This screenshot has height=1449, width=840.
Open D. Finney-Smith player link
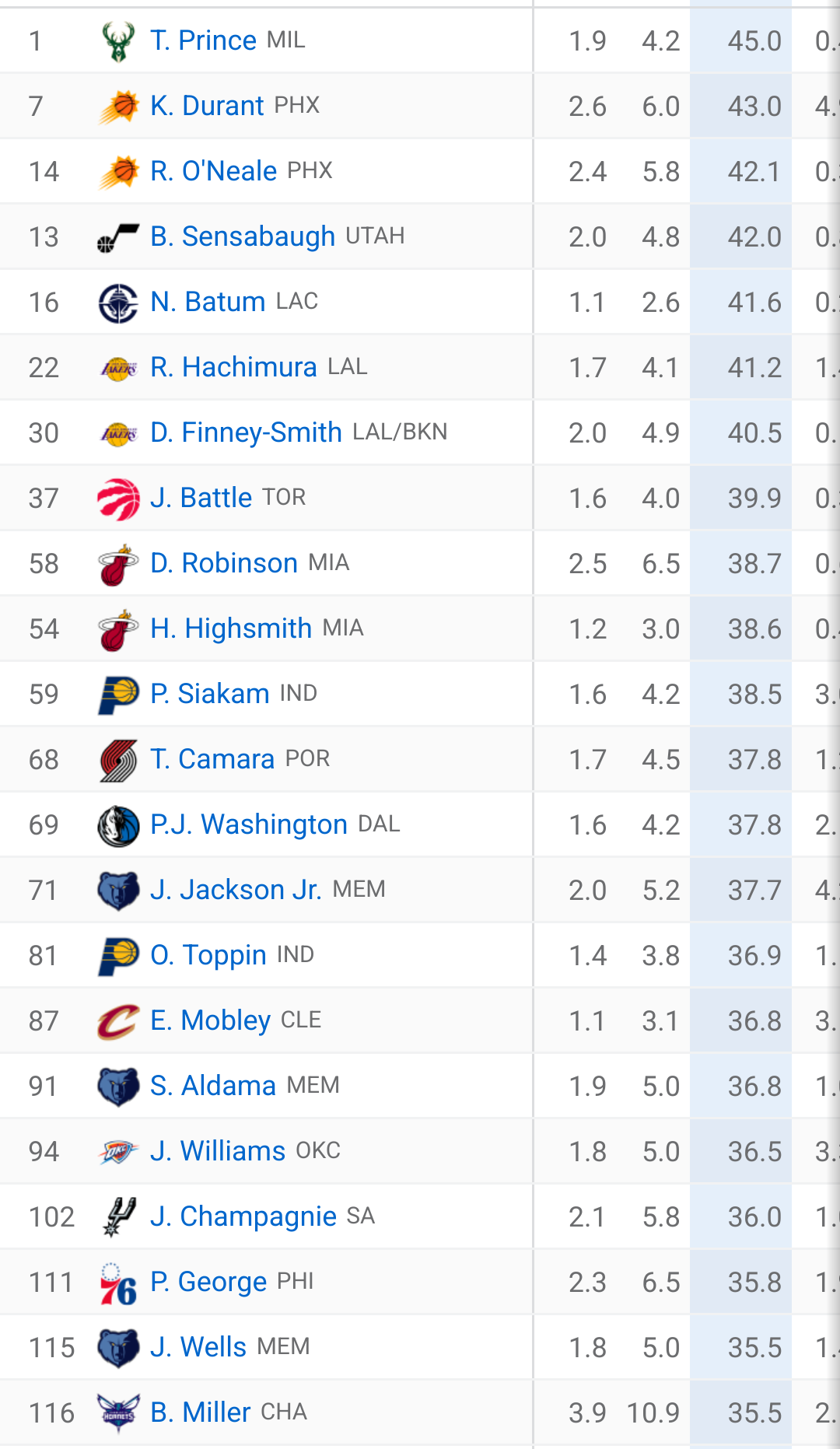[246, 432]
